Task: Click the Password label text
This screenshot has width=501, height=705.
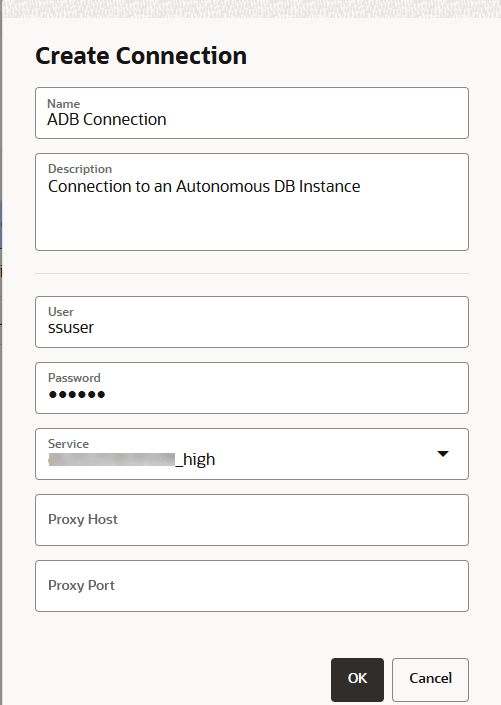Action: [74, 378]
